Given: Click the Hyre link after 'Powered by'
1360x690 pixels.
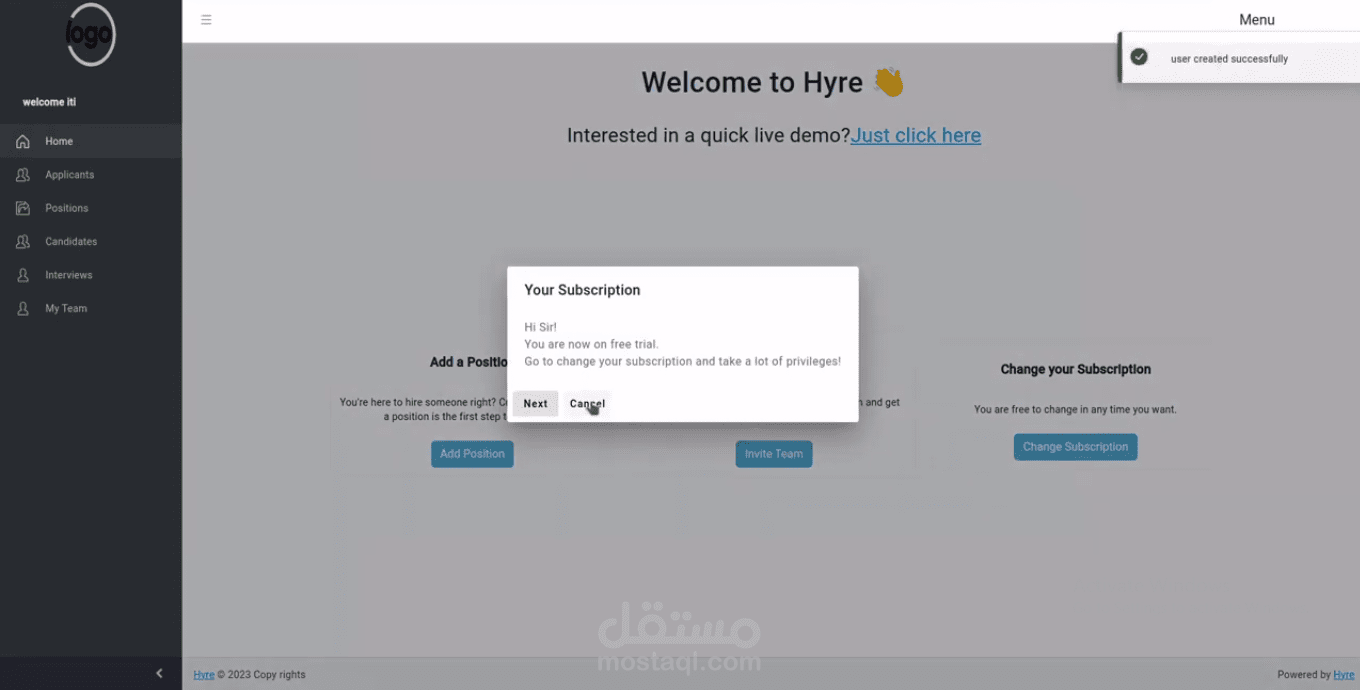Looking at the screenshot, I should 1343,675.
